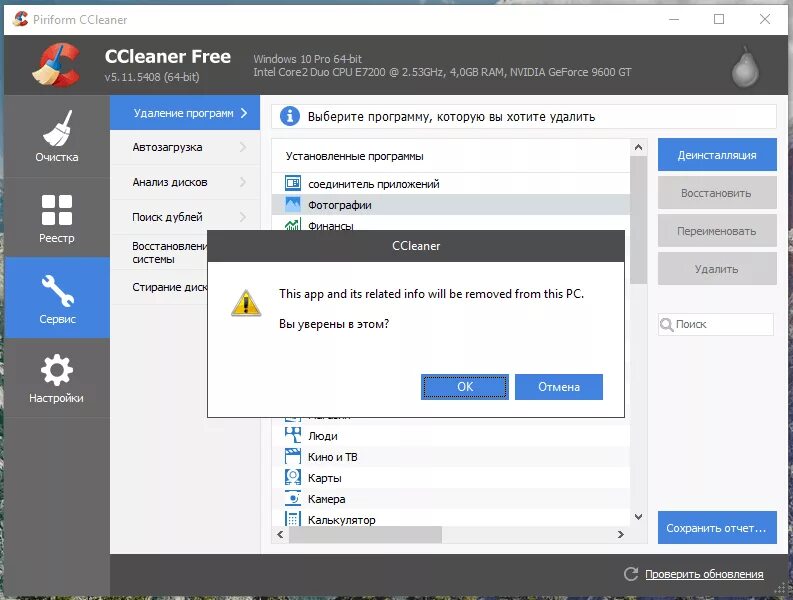
Task: Click the chevron next to Удаление программ
Action: (x=244, y=113)
